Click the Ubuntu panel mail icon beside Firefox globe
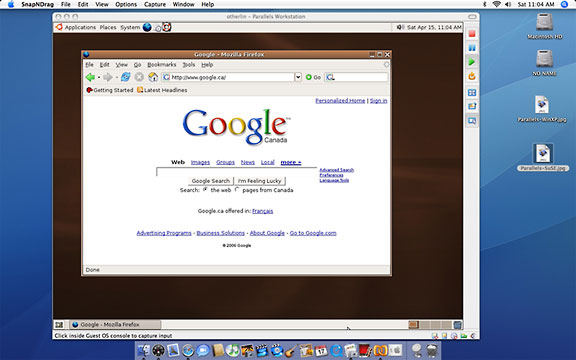 click(x=158, y=28)
